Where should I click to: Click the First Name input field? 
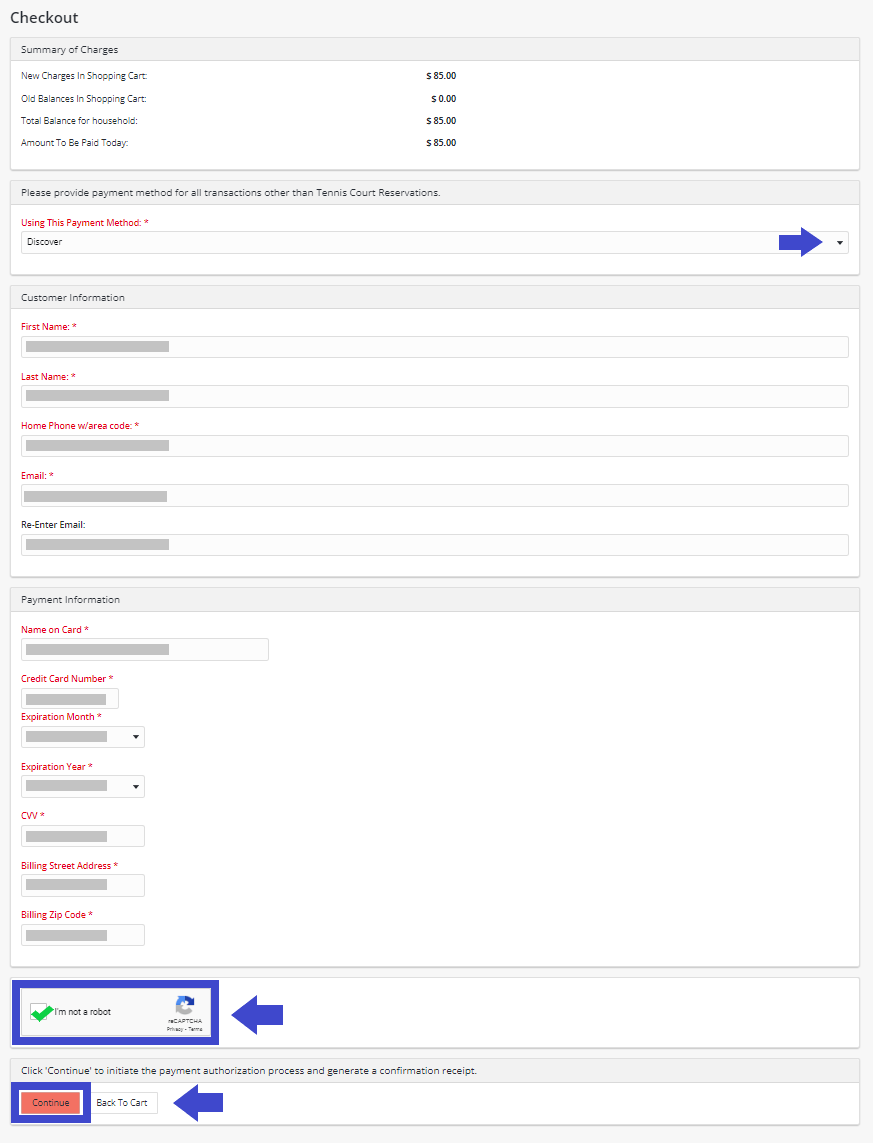coord(434,347)
